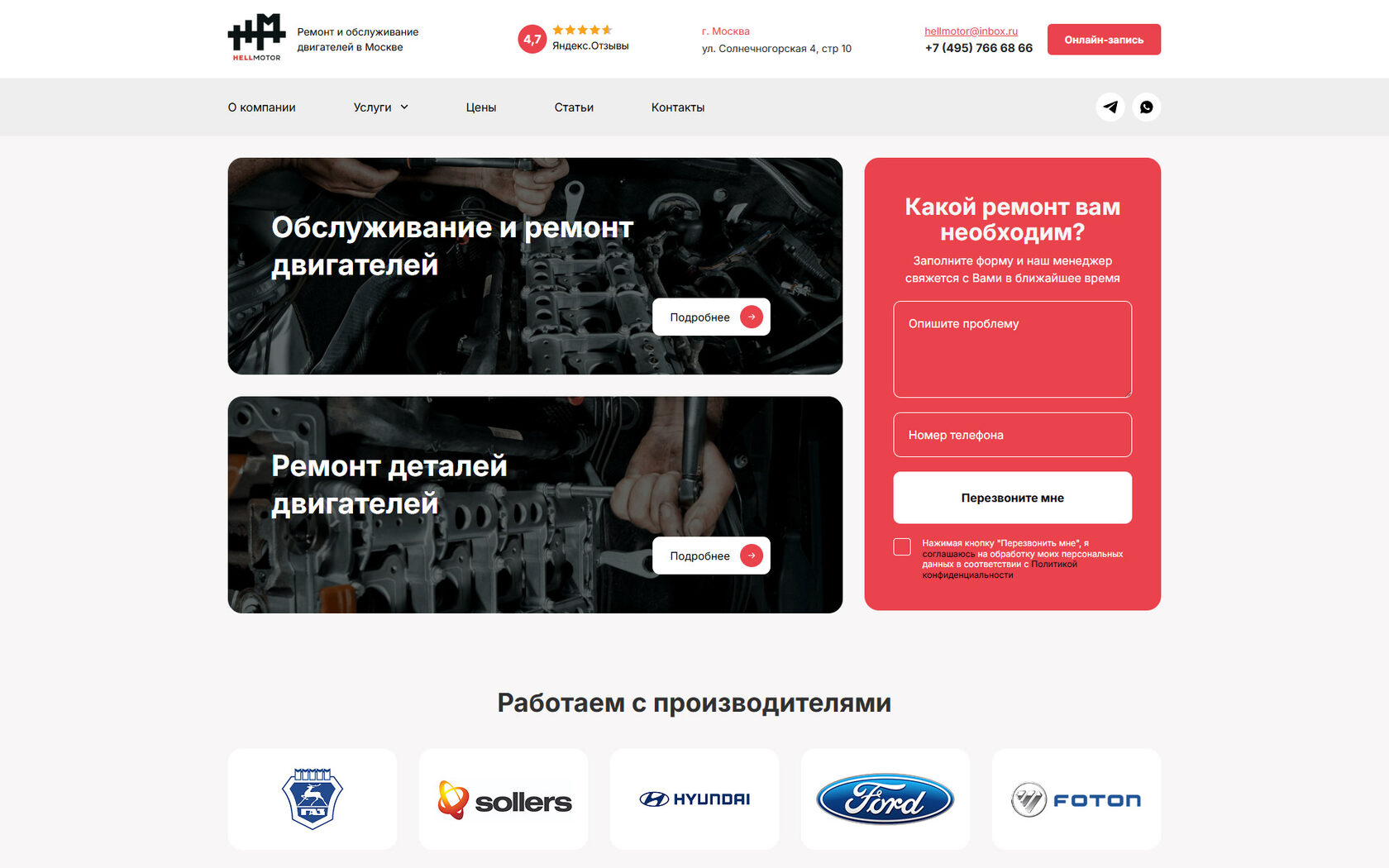The width and height of the screenshot is (1389, 868).
Task: Select the Sollers manufacturer logo
Action: coord(504,799)
